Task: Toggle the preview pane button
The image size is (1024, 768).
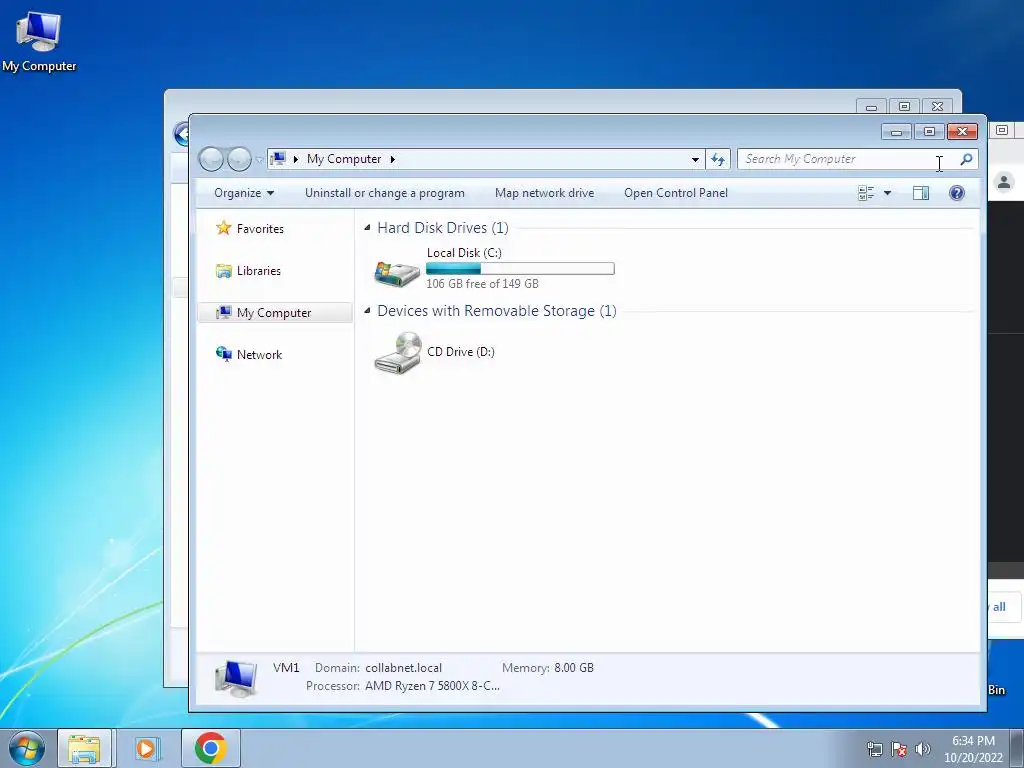Action: (921, 193)
